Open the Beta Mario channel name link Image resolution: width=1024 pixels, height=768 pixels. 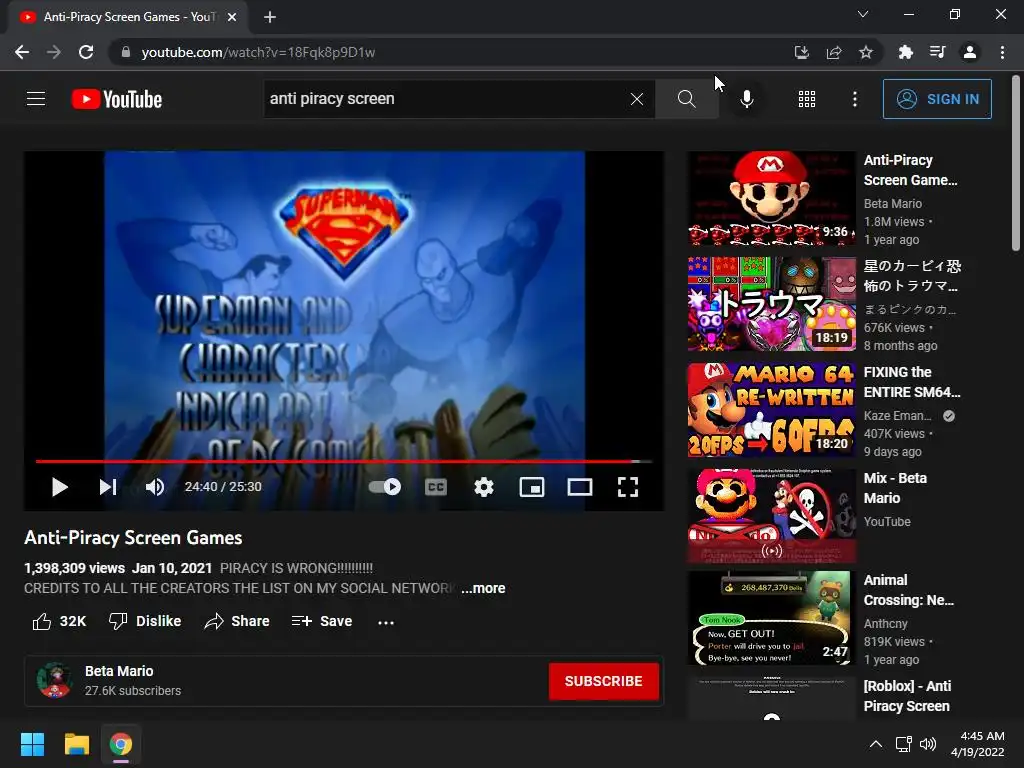coord(119,671)
